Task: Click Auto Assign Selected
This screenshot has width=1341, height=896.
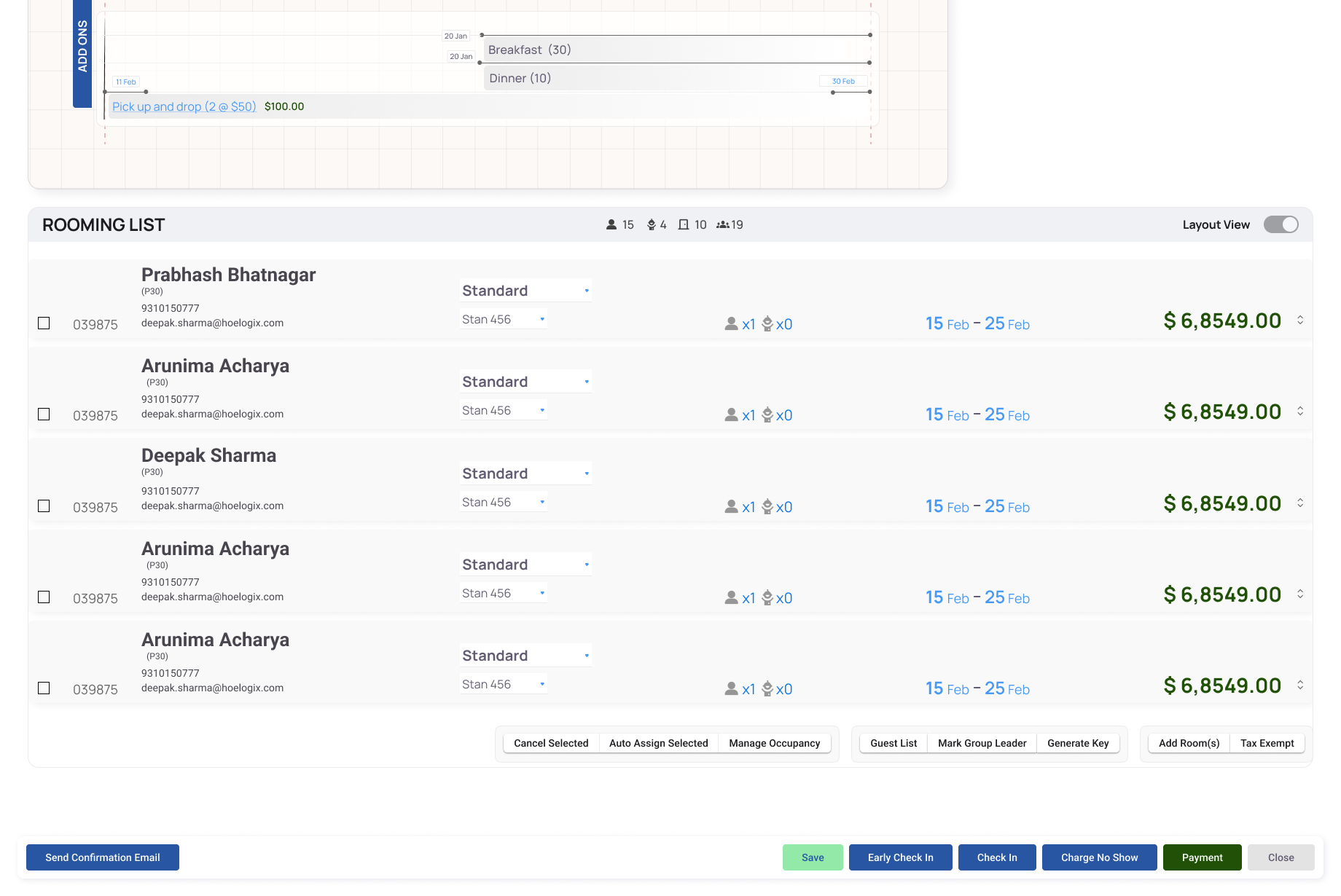Action: 659,743
